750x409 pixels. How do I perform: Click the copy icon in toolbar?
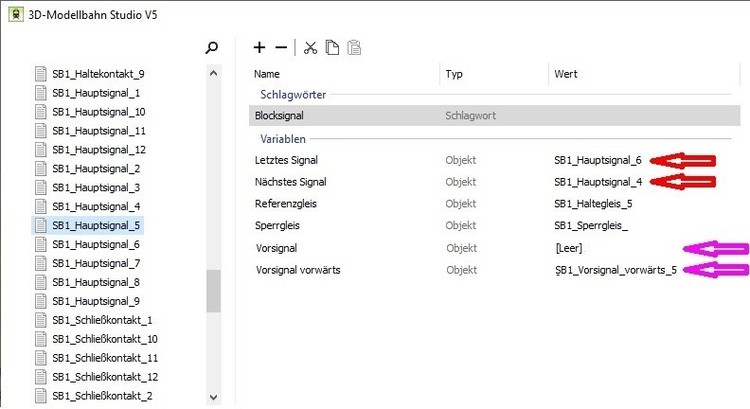[332, 47]
